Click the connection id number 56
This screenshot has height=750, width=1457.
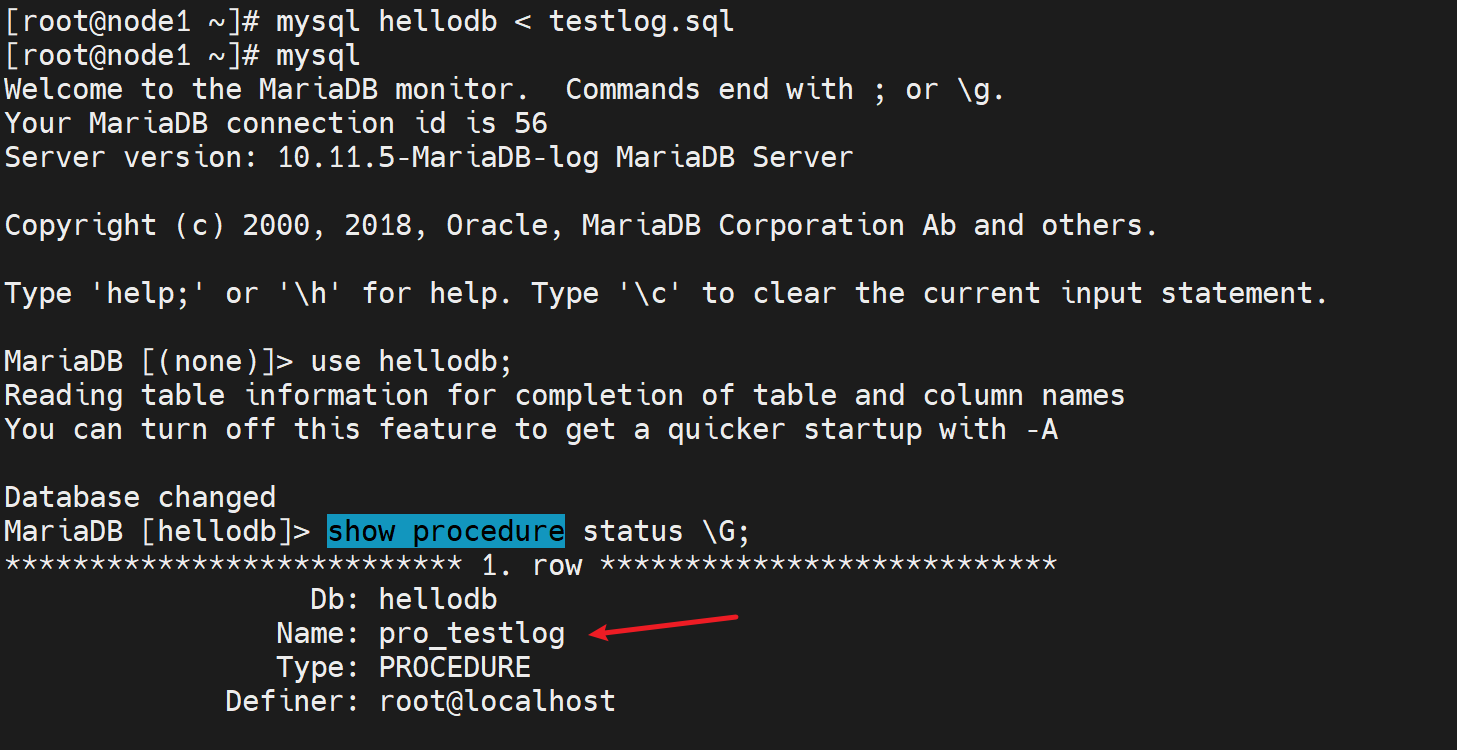pyautogui.click(x=531, y=123)
